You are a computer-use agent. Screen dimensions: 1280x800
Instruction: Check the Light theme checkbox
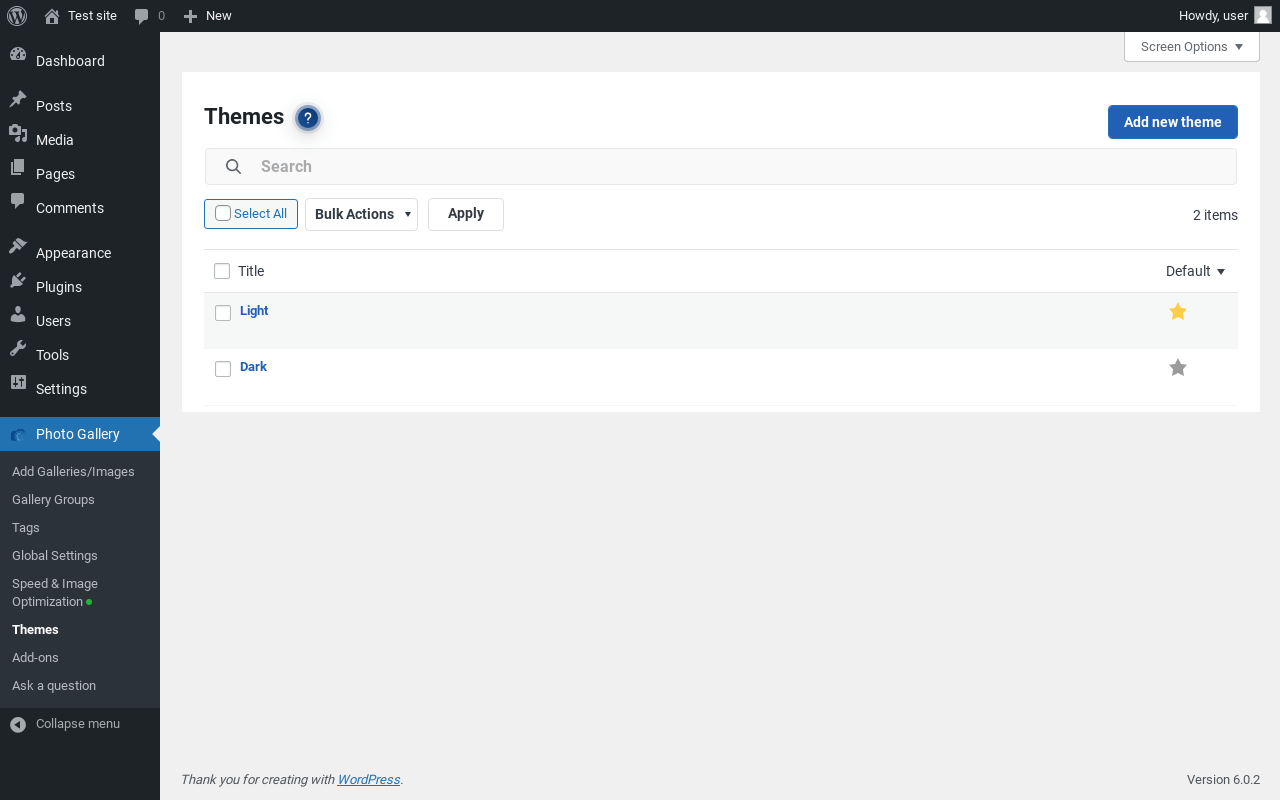(223, 313)
